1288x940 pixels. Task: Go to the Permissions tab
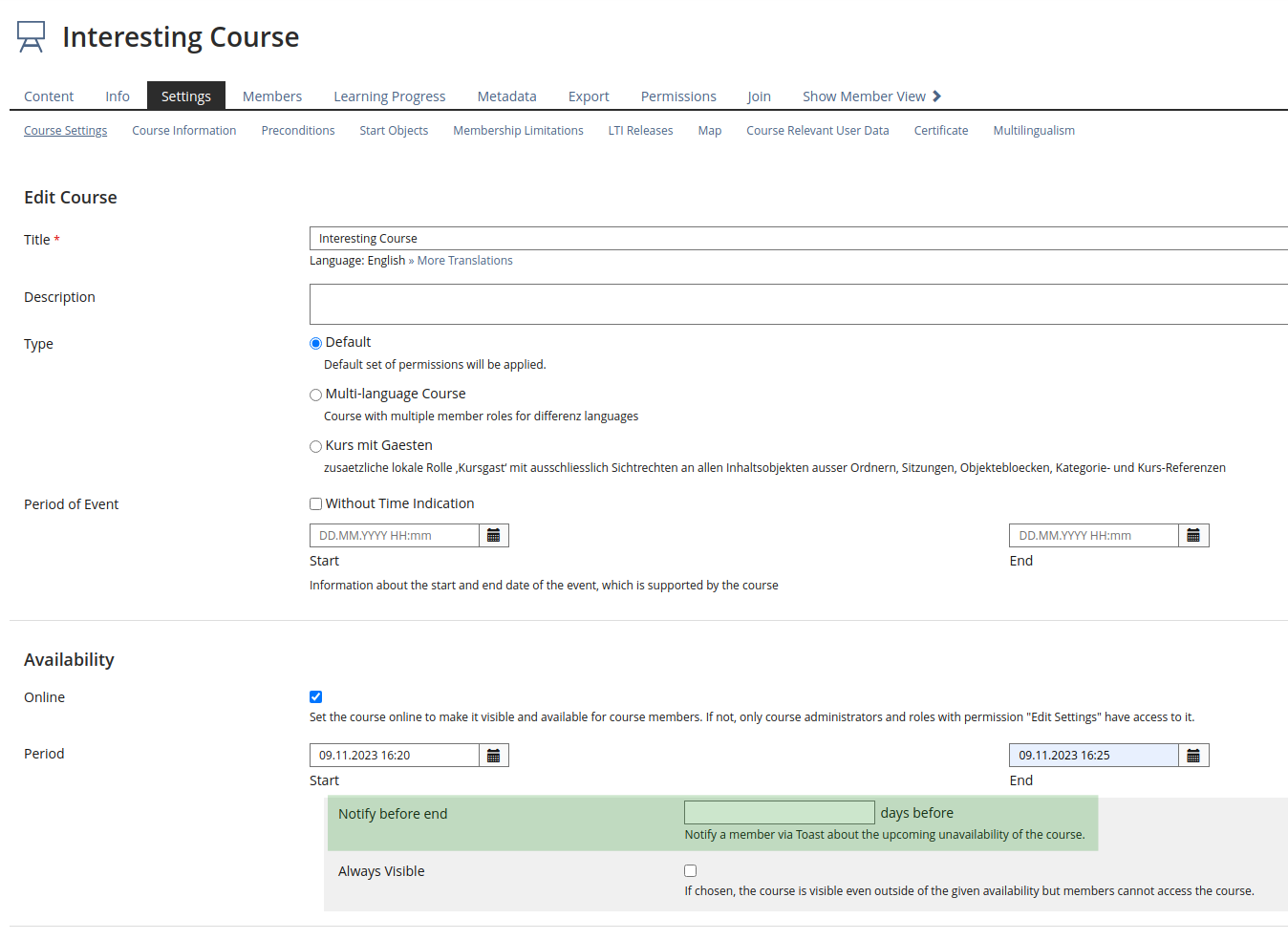[677, 96]
